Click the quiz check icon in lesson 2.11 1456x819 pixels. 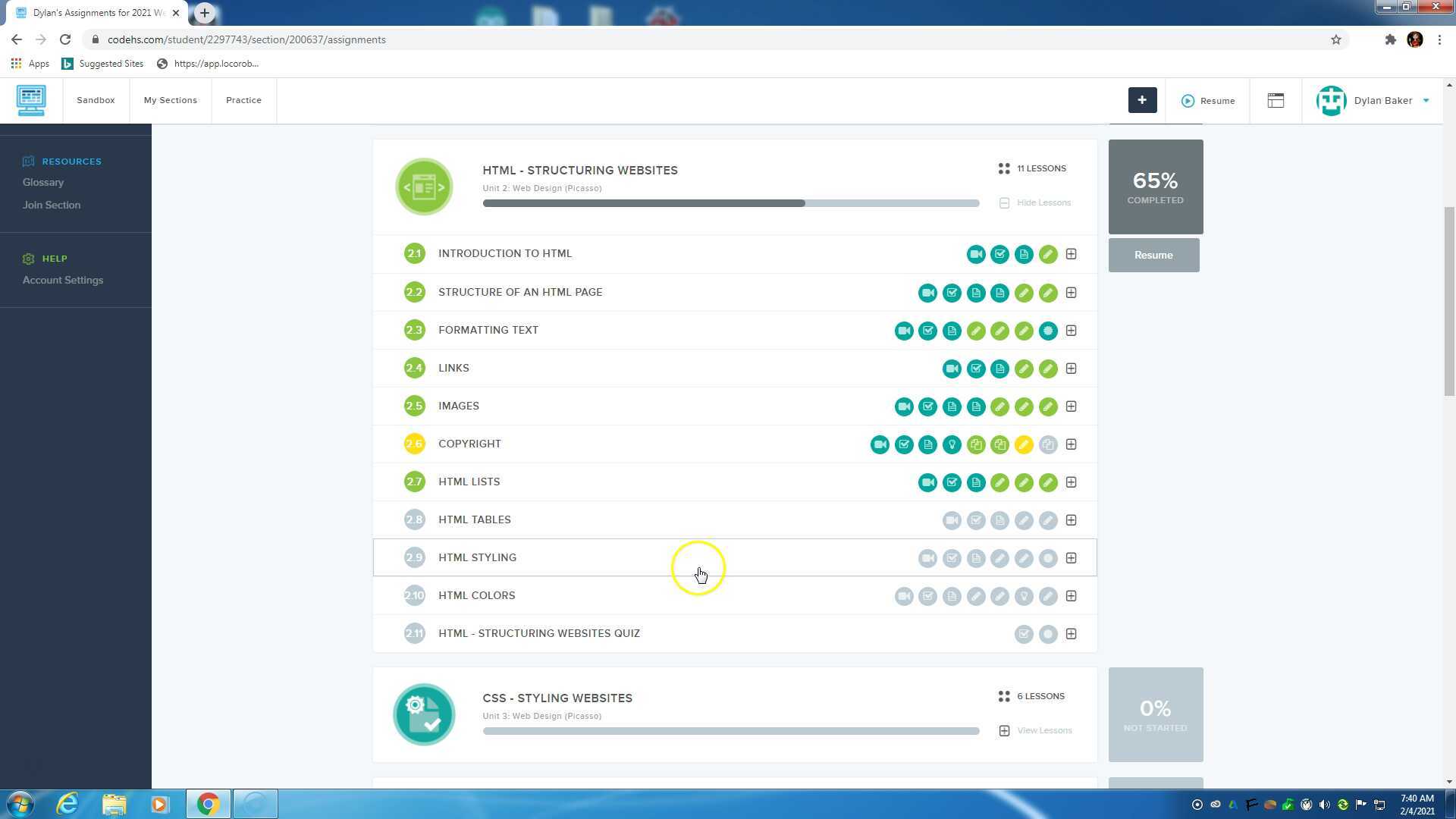[x=1024, y=634]
